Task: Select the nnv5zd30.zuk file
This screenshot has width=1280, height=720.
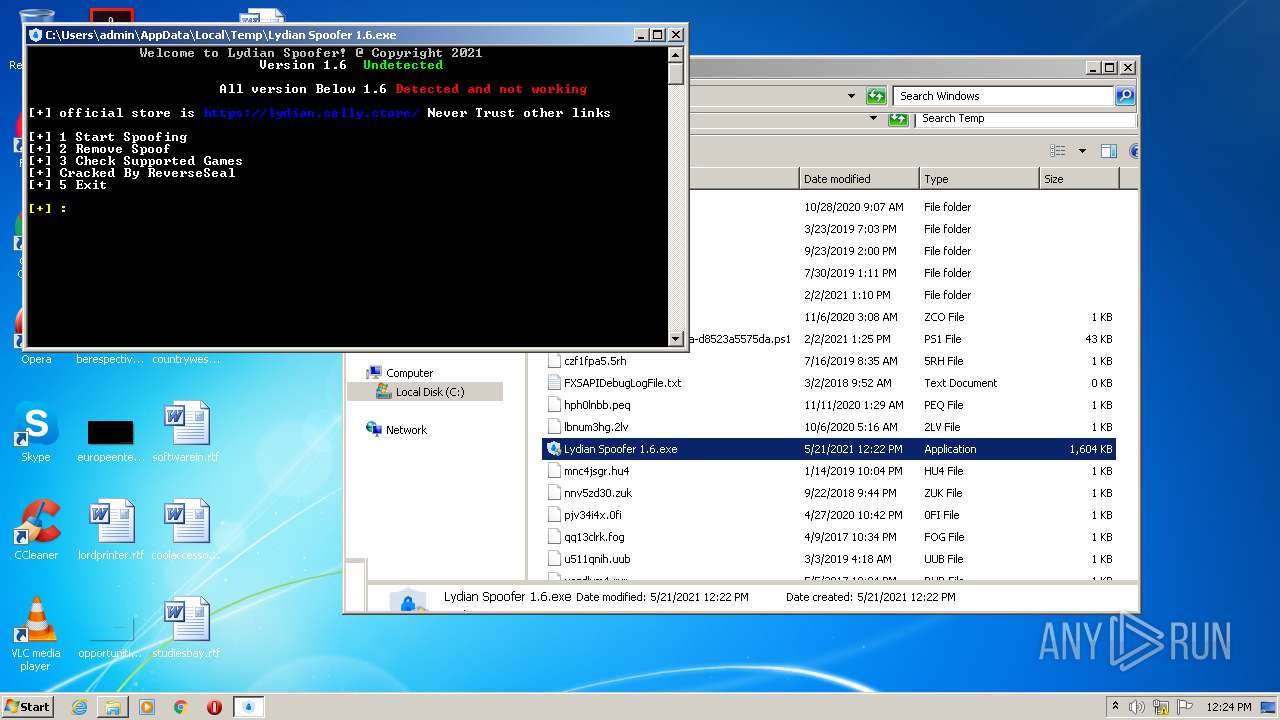Action: pos(828,493)
